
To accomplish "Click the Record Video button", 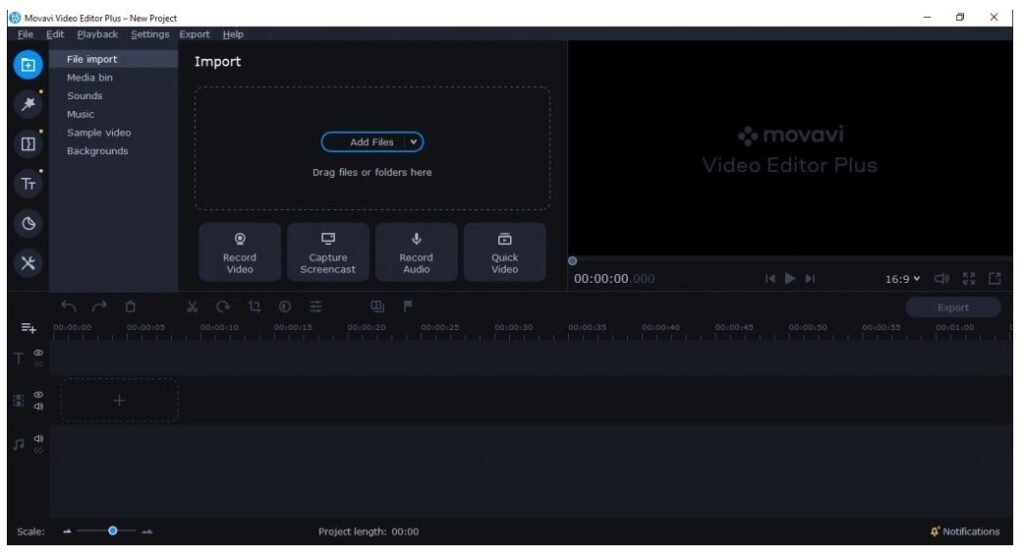I will click(x=240, y=252).
